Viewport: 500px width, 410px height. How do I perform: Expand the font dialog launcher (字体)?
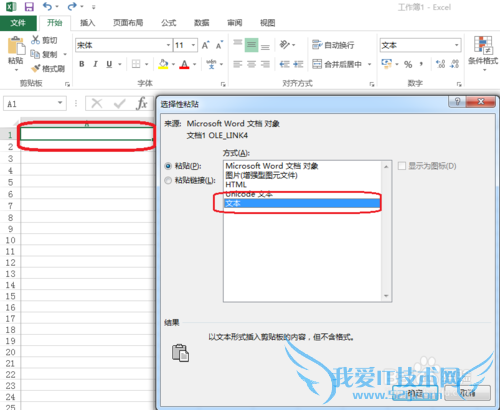223,84
